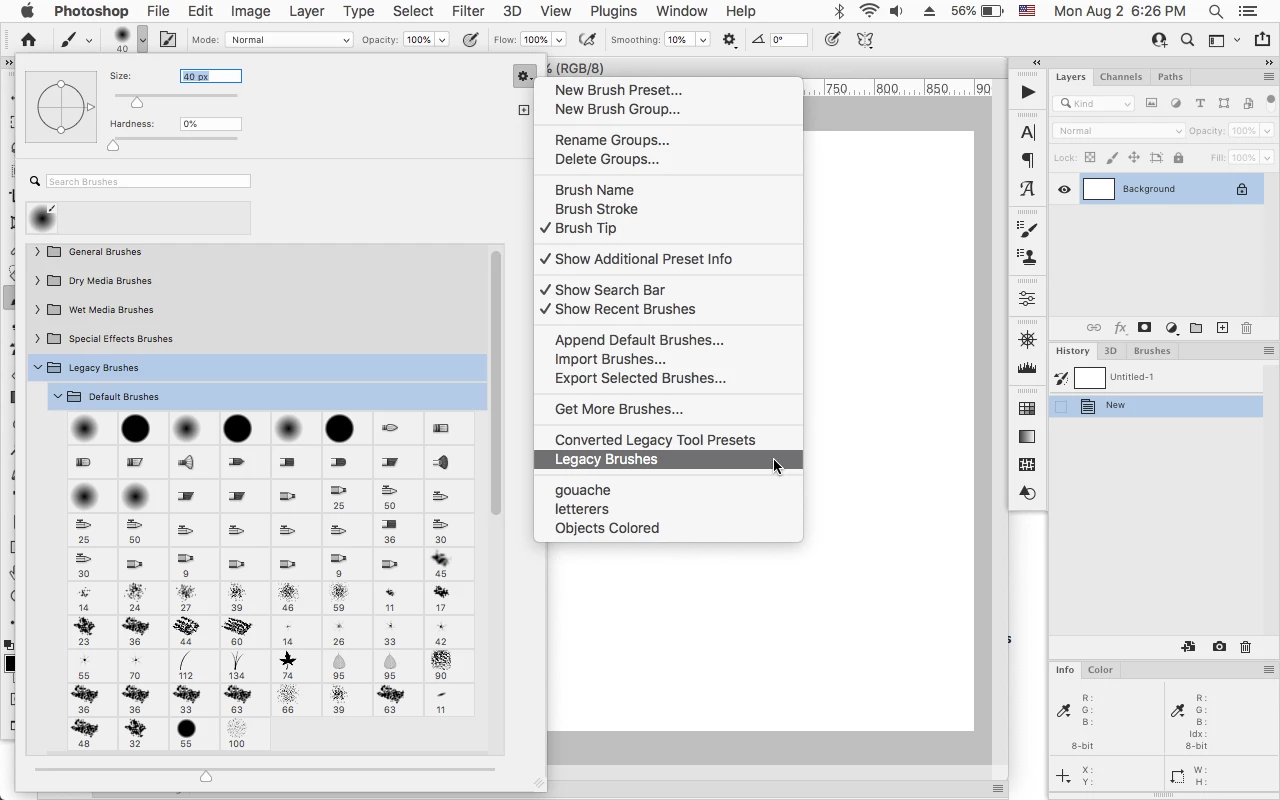Delete layer trash icon in Layers panel
1280x800 pixels.
tap(1247, 328)
